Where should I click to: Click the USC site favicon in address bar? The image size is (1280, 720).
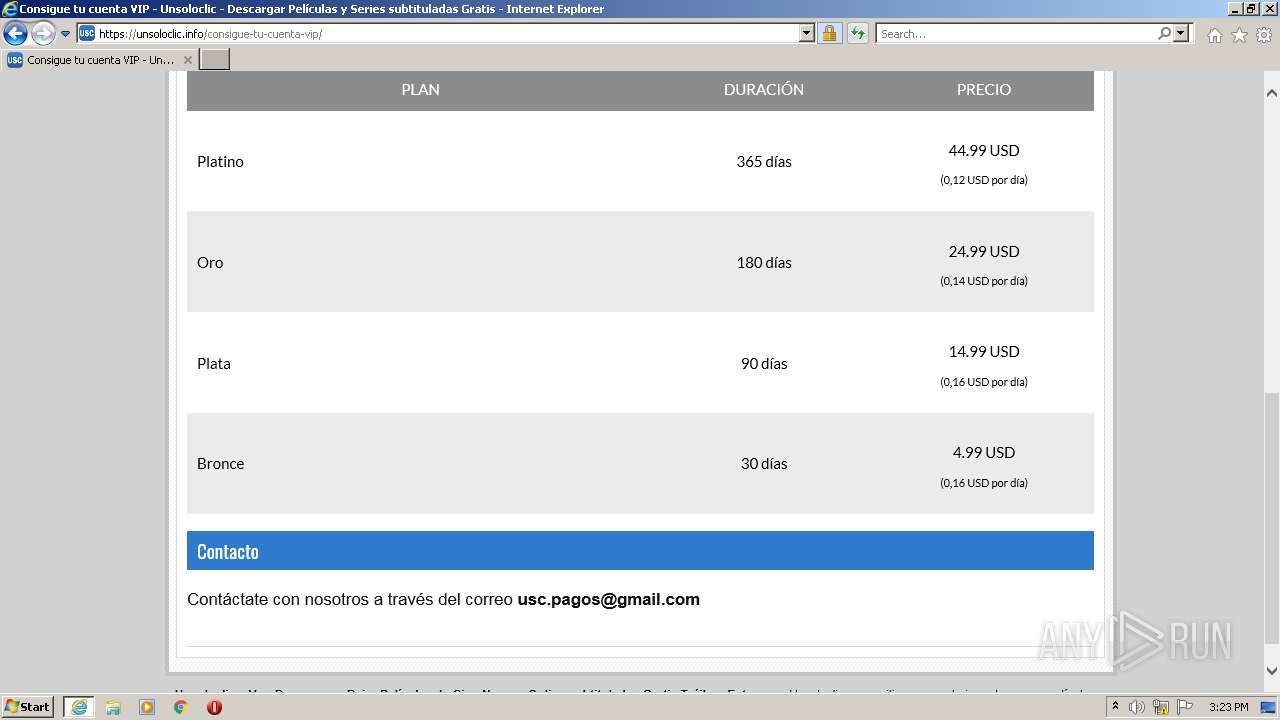(x=87, y=33)
